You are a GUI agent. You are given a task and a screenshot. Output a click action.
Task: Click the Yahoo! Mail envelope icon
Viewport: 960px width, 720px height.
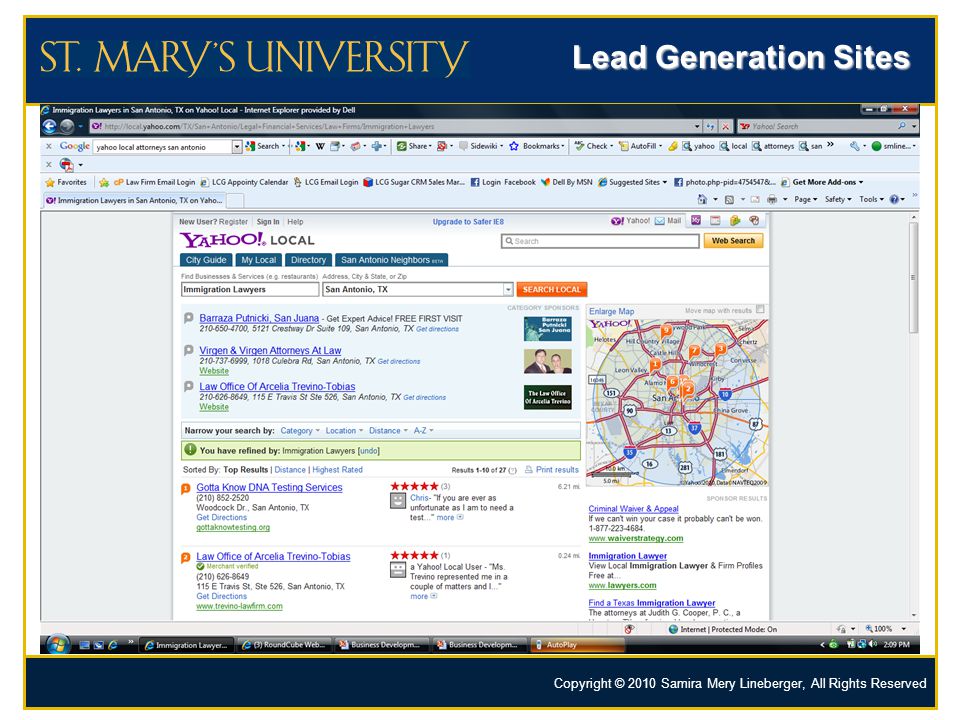660,221
